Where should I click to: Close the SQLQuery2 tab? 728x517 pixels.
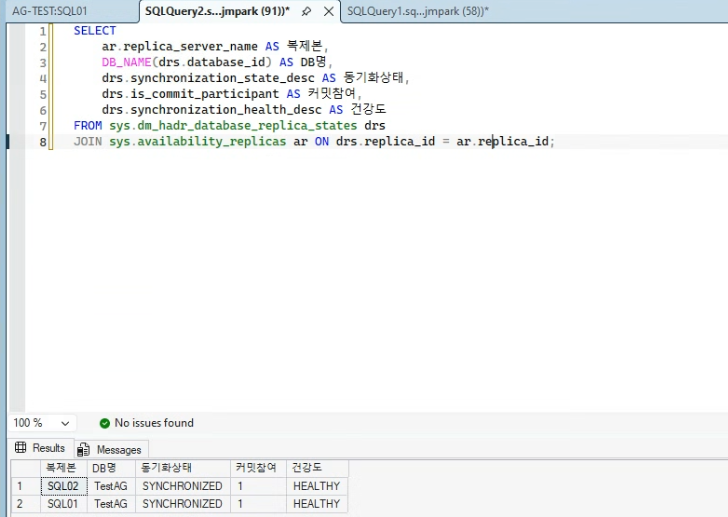click(x=329, y=11)
